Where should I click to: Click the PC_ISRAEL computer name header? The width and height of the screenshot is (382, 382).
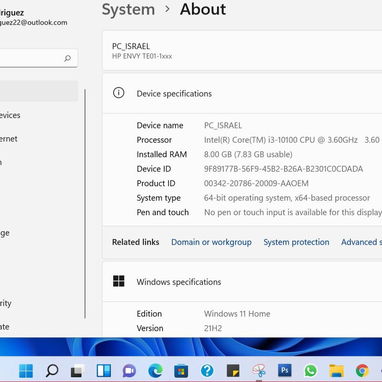click(x=131, y=46)
